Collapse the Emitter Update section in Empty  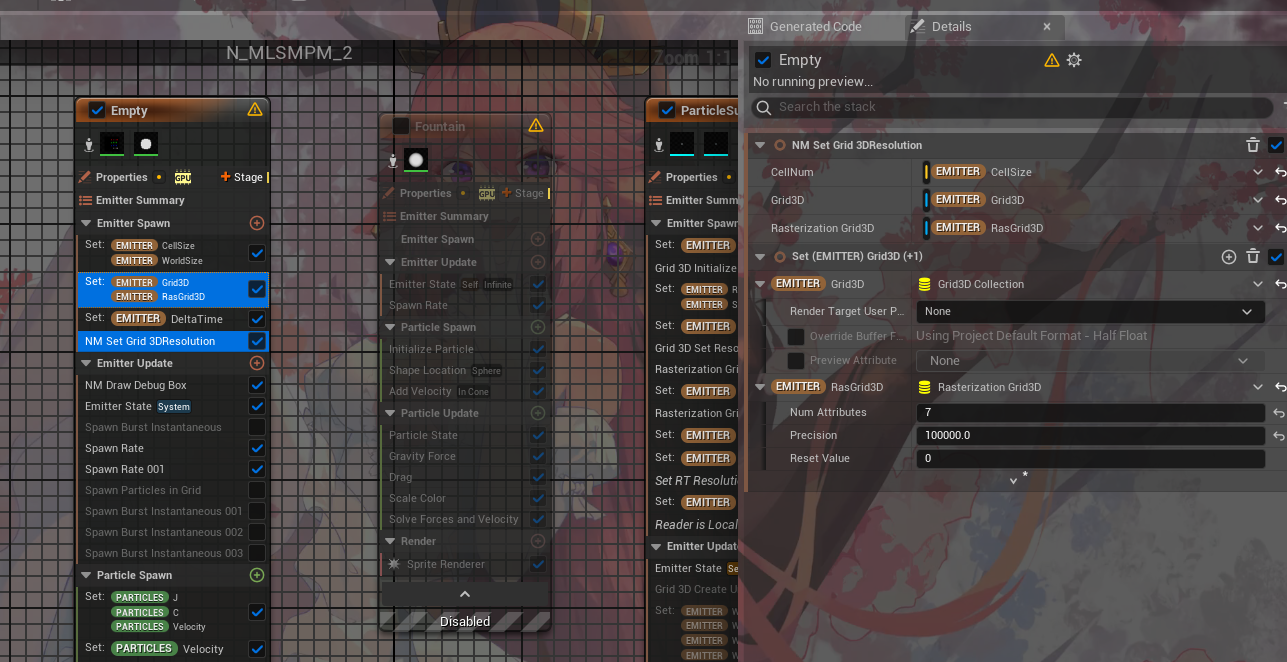click(86, 363)
